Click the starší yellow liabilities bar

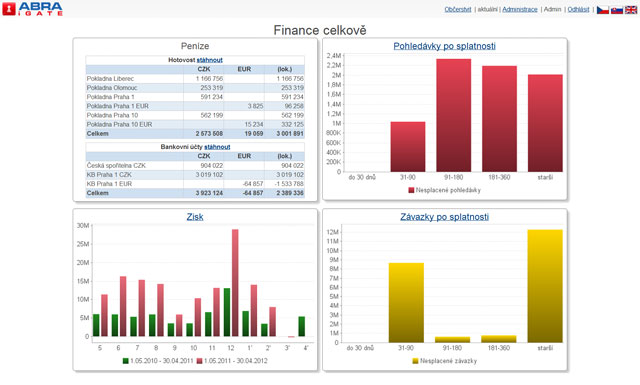click(x=545, y=286)
